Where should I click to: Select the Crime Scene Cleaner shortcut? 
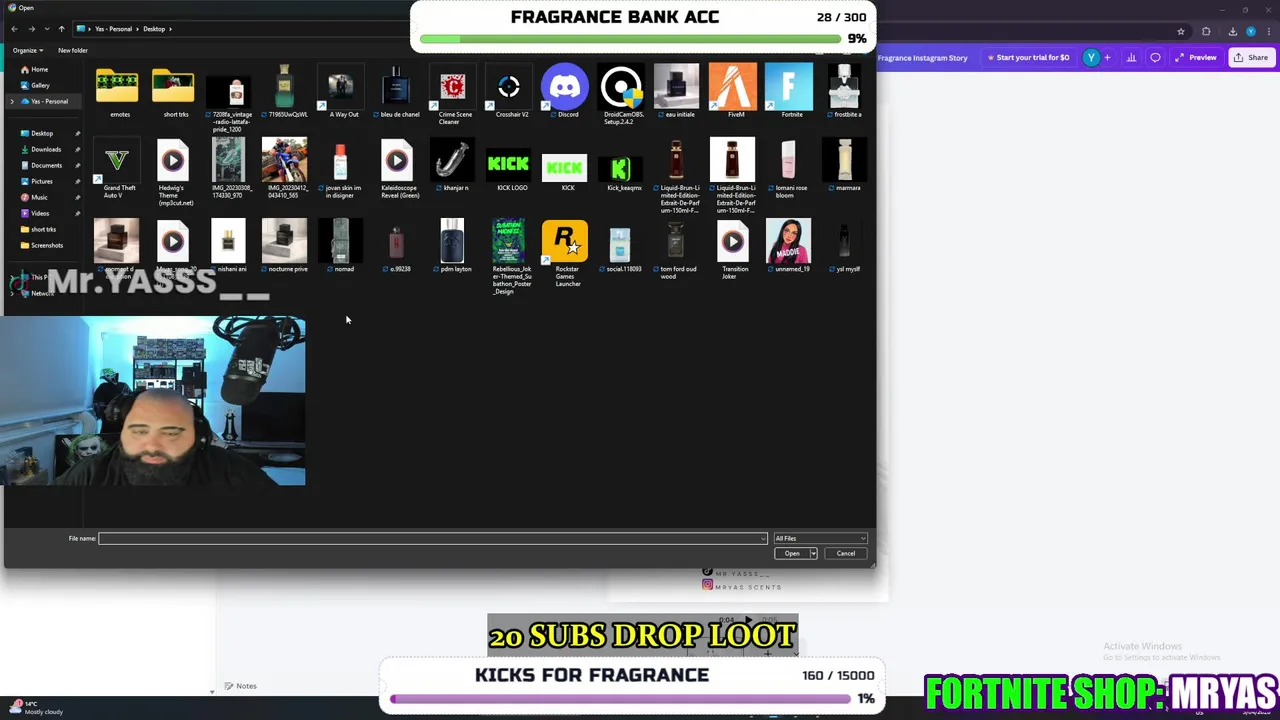(453, 95)
